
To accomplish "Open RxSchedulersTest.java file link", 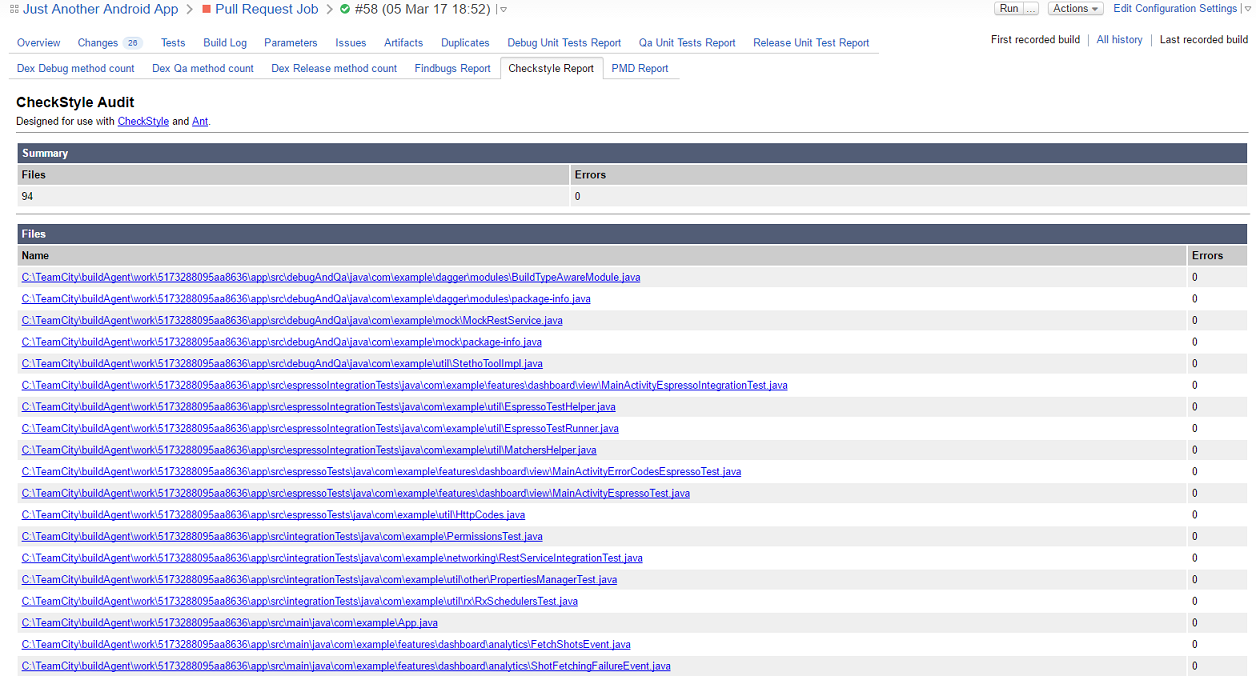I will pyautogui.click(x=300, y=601).
